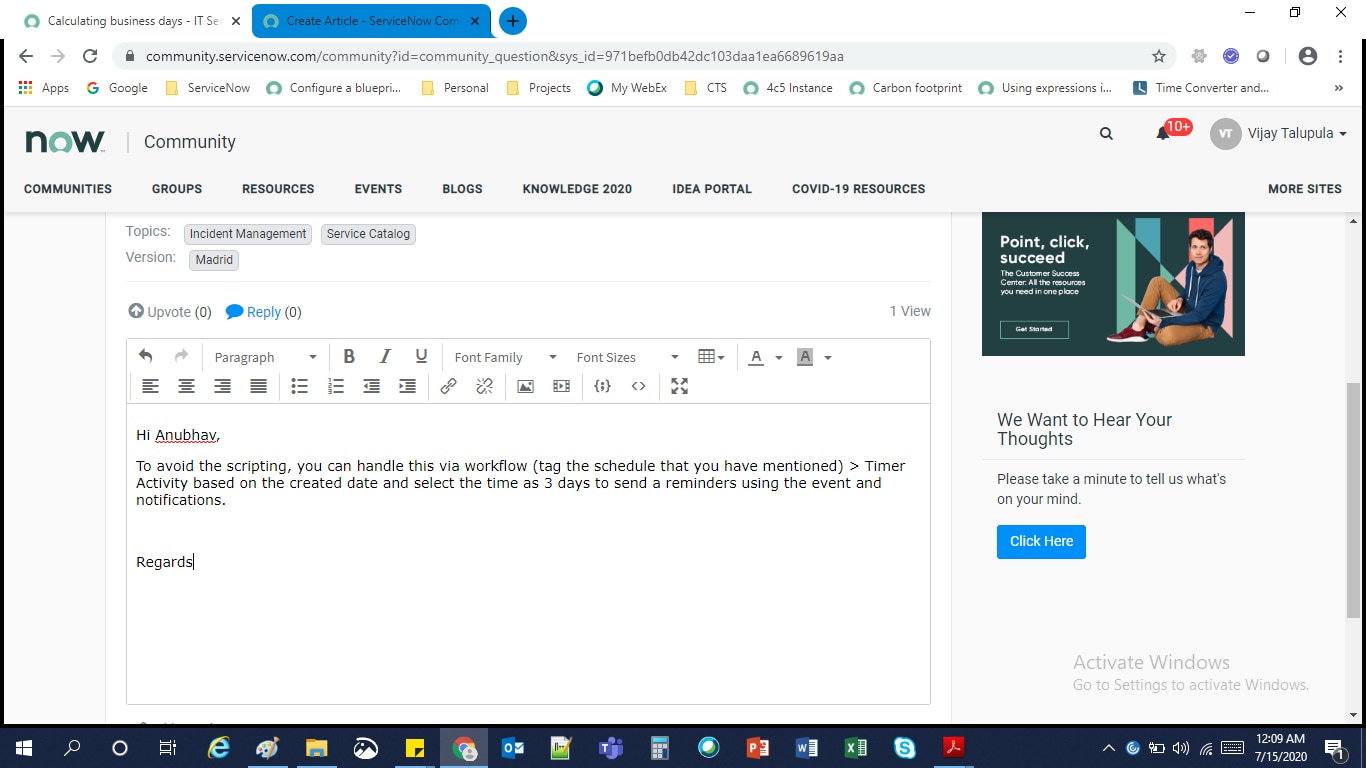Viewport: 1366px width, 768px height.
Task: Open the IDEA PORTAL navigation item
Action: [x=712, y=188]
